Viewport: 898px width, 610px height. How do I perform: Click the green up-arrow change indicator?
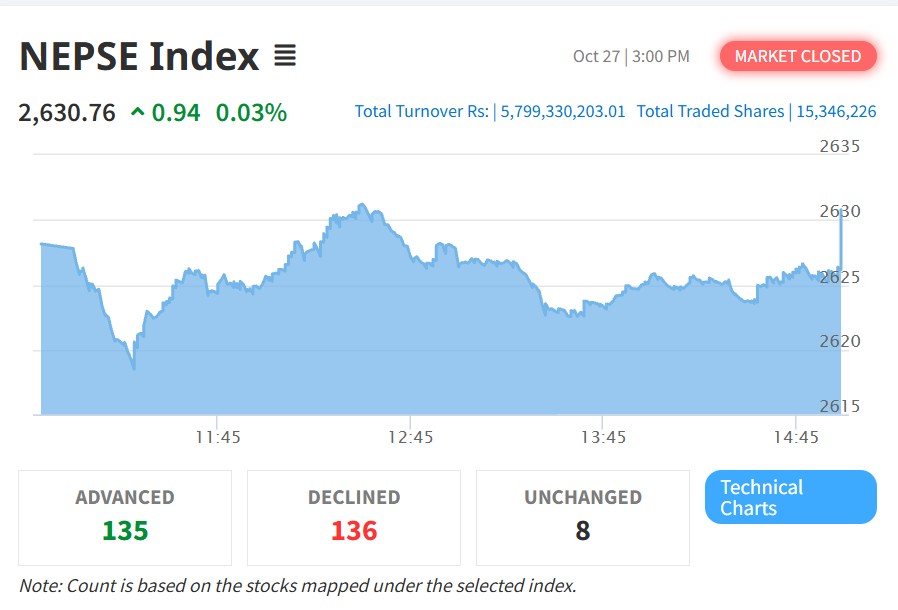pyautogui.click(x=137, y=112)
